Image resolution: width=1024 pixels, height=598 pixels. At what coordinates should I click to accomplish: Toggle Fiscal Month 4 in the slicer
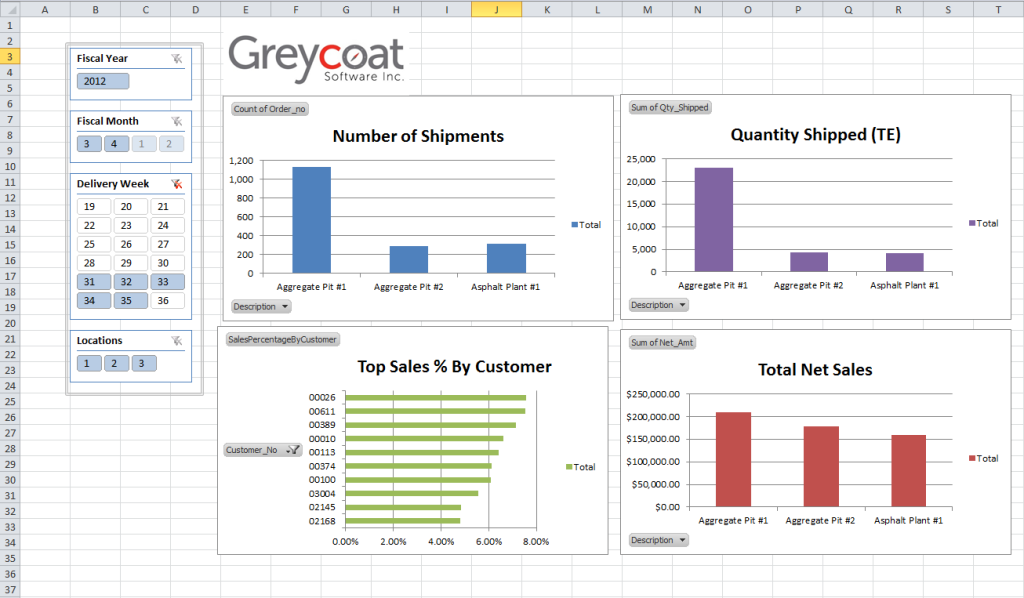coord(115,144)
